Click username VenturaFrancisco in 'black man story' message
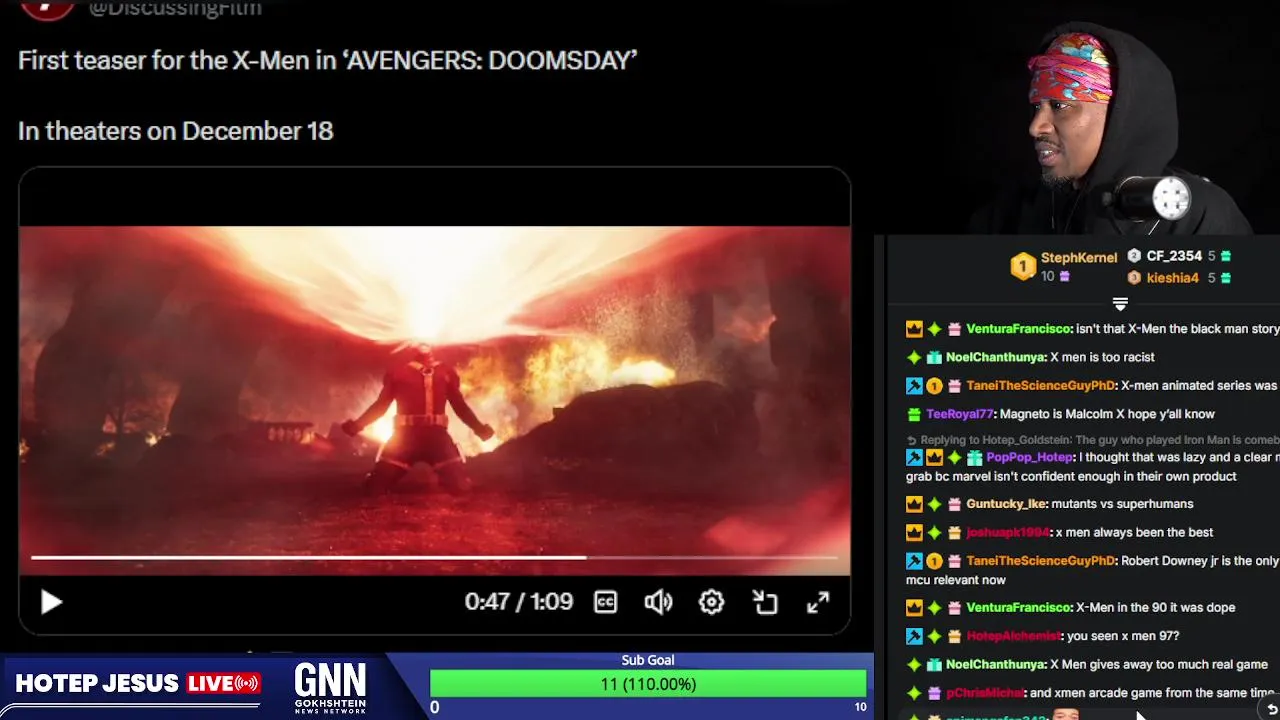The height and width of the screenshot is (720, 1280). pyautogui.click(x=1019, y=329)
